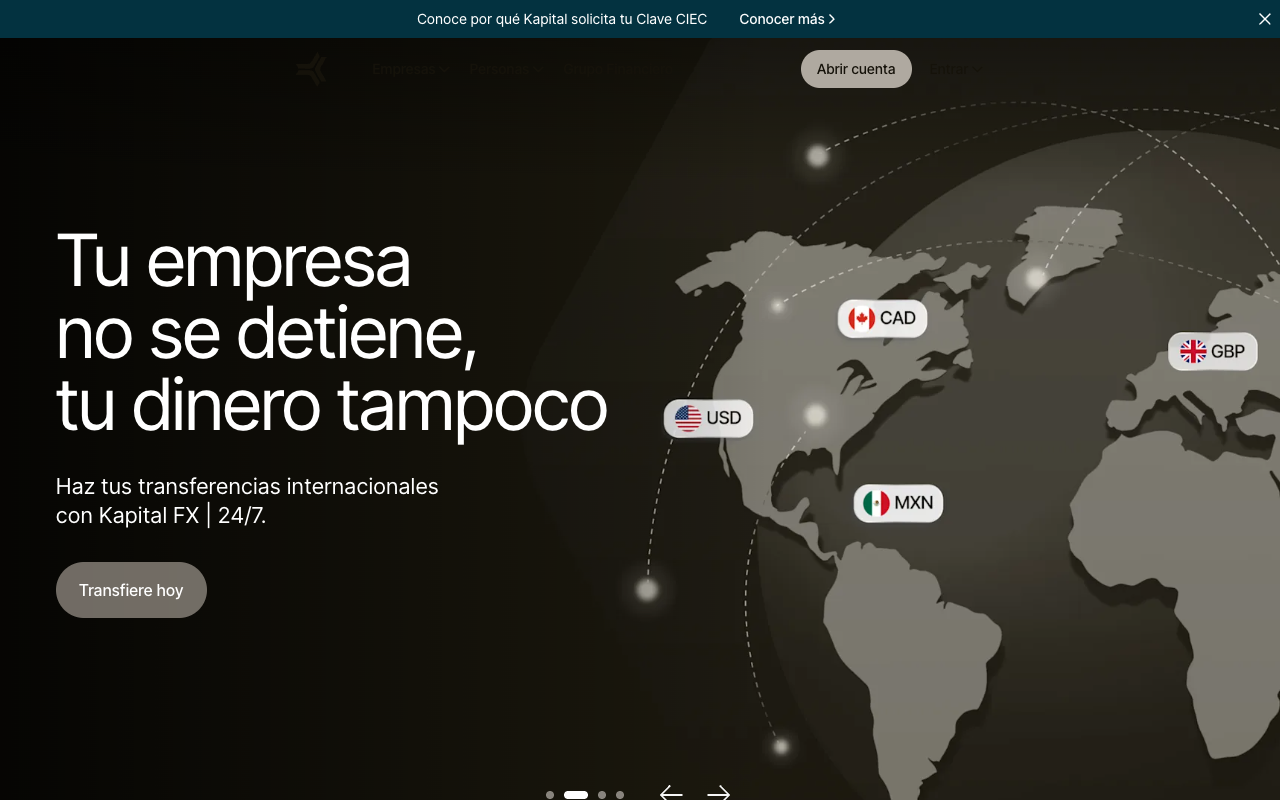Select the third carousel dot indicator
The width and height of the screenshot is (1280, 800).
click(x=602, y=795)
